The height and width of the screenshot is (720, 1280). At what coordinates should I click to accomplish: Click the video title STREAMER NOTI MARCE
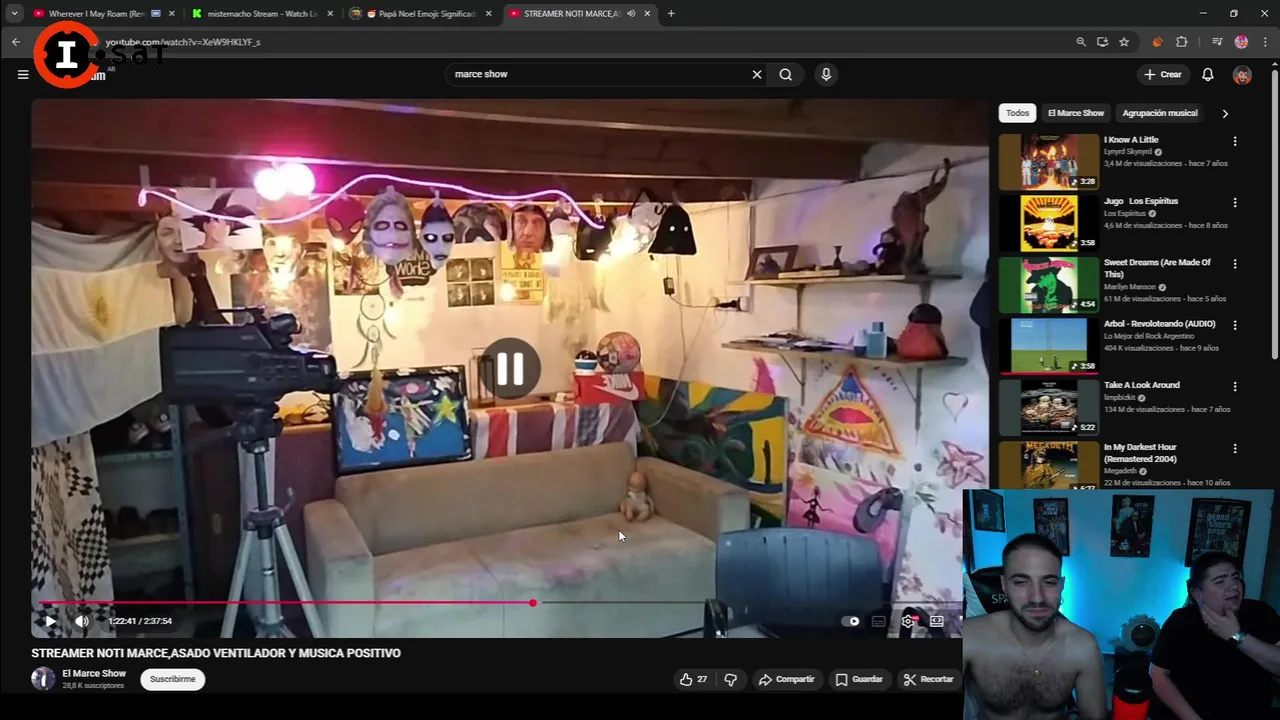(x=216, y=653)
